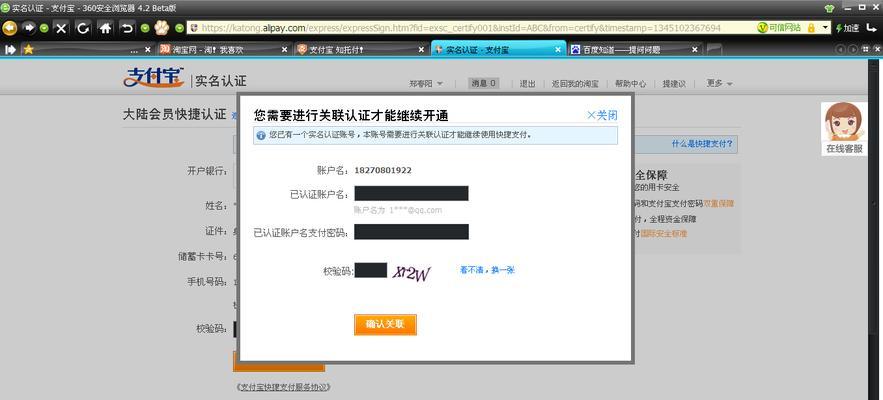883x400 pixels.
Task: Click the 双重保障 orange link
Action: point(719,203)
